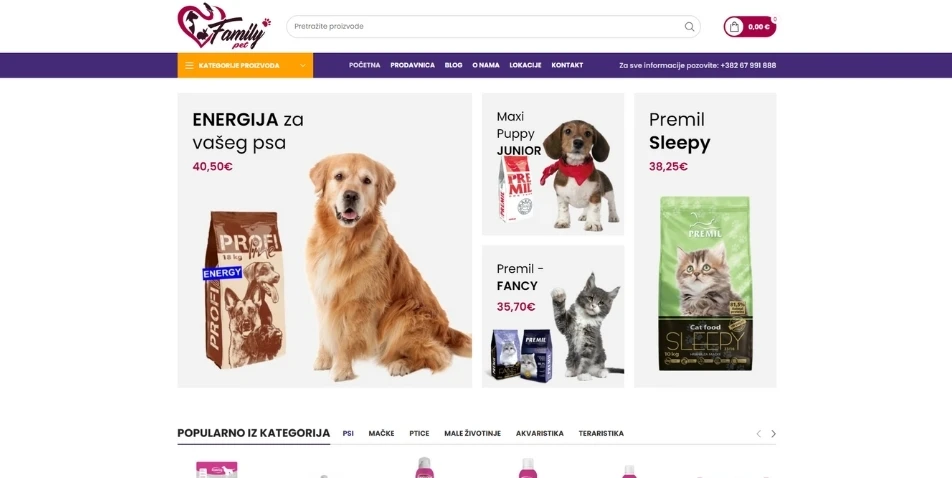Click the search magnifier icon
Viewport: 952px width, 478px height.
(x=689, y=27)
